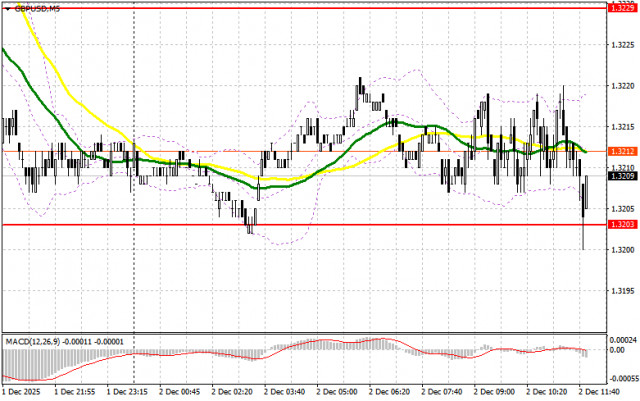The height and width of the screenshot is (401, 640).
Task: Click the triangle arrow beside GBPUSD,M5
Action: click(x=8, y=9)
